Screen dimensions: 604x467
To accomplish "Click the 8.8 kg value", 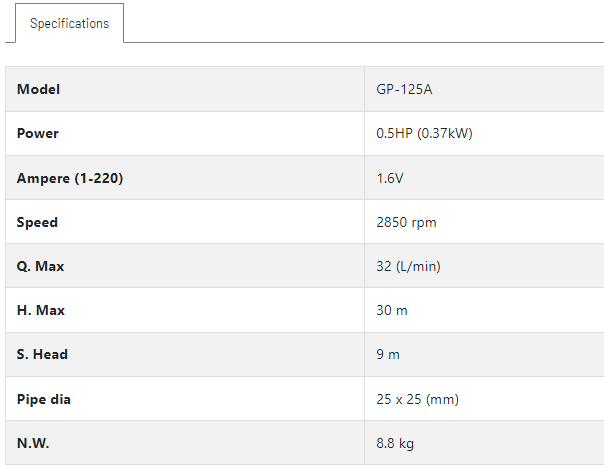I will pyautogui.click(x=395, y=443).
